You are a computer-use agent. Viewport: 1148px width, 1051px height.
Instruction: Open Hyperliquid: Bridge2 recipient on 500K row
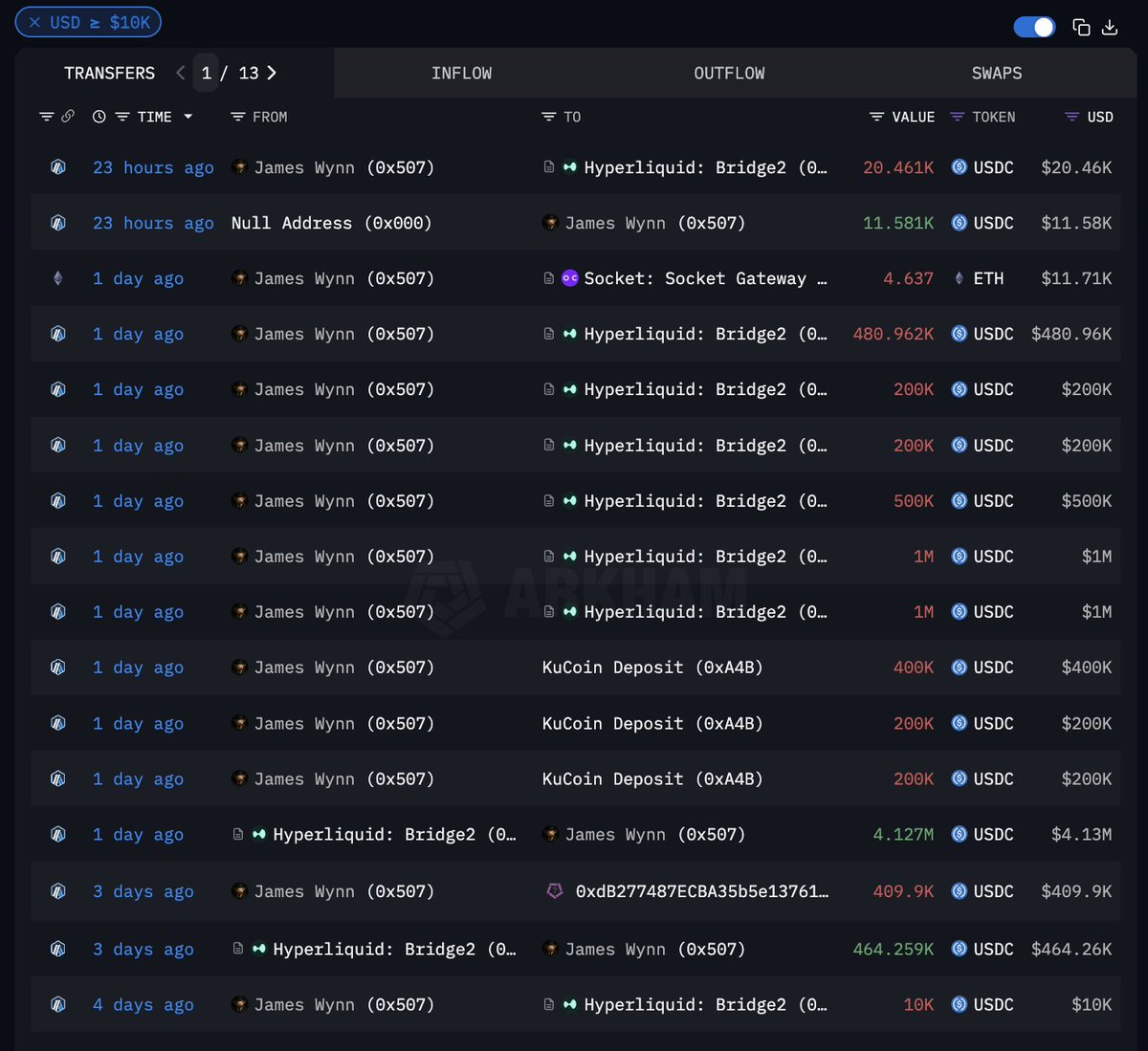705,501
